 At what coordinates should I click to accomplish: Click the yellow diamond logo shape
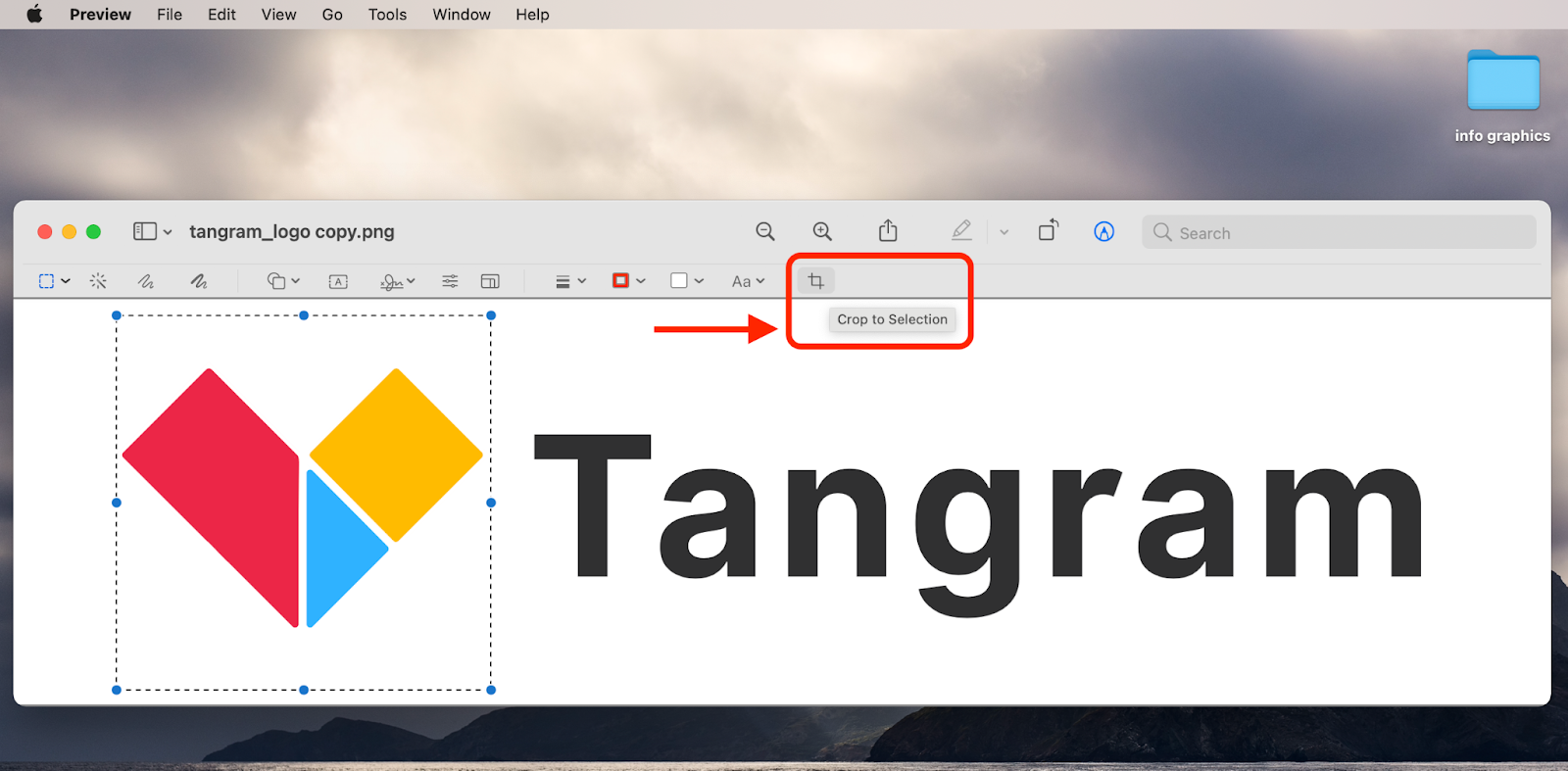396,455
